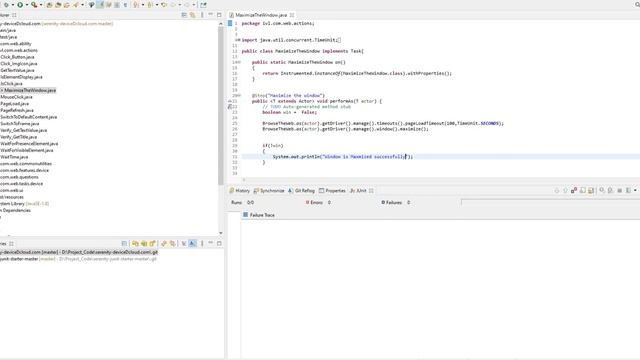The height and width of the screenshot is (360, 640).
Task: Click Next Failed Test arrow in JUnit
Action: [x=557, y=191]
